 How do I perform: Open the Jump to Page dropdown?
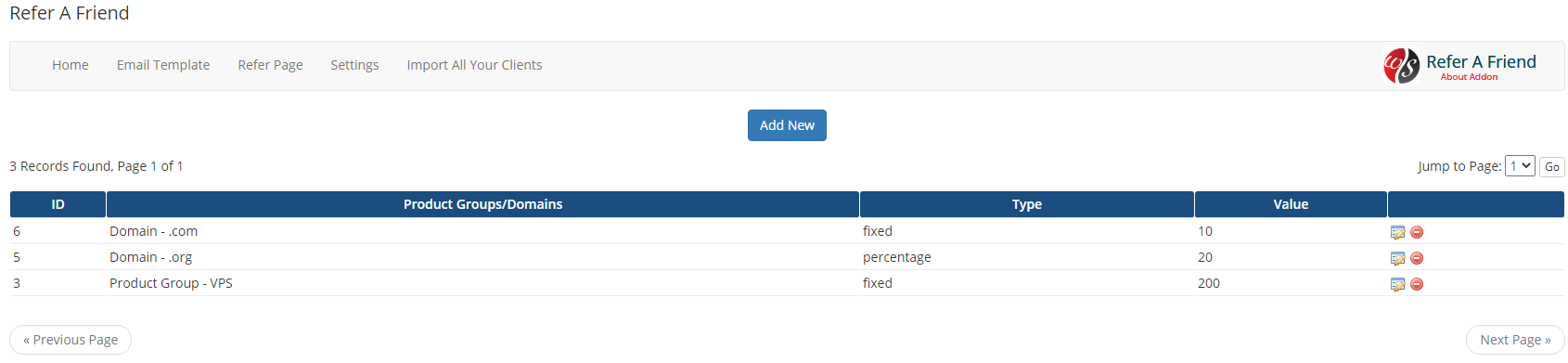coord(1520,166)
